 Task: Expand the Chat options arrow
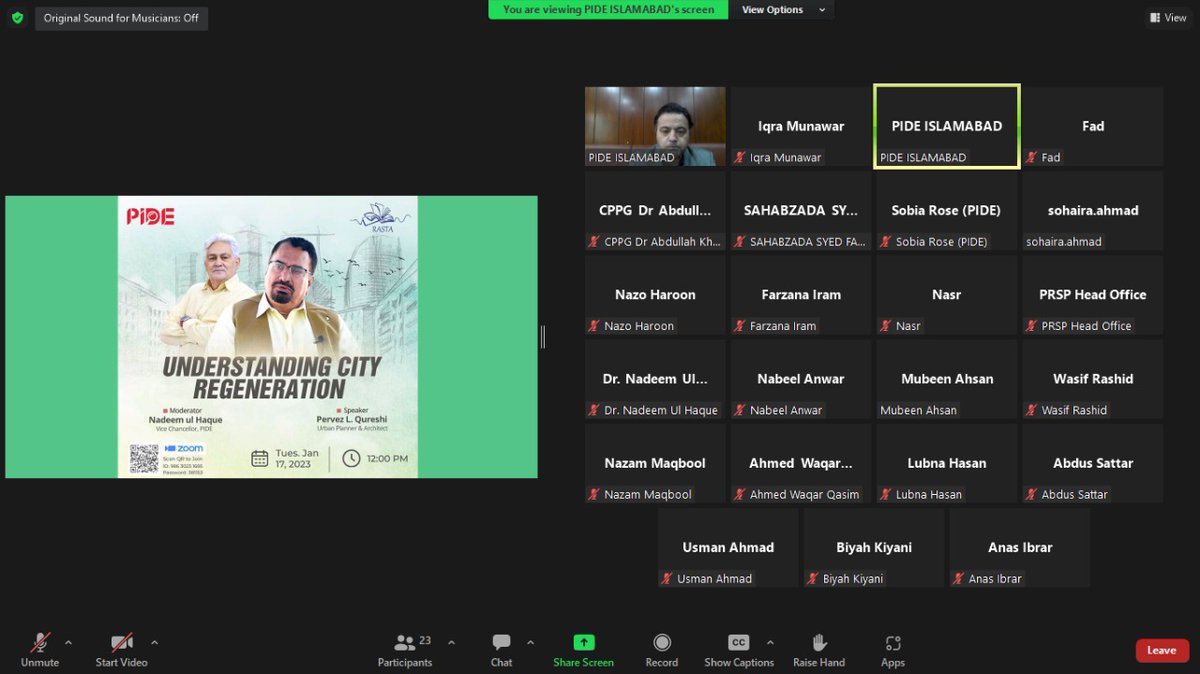tap(530, 642)
